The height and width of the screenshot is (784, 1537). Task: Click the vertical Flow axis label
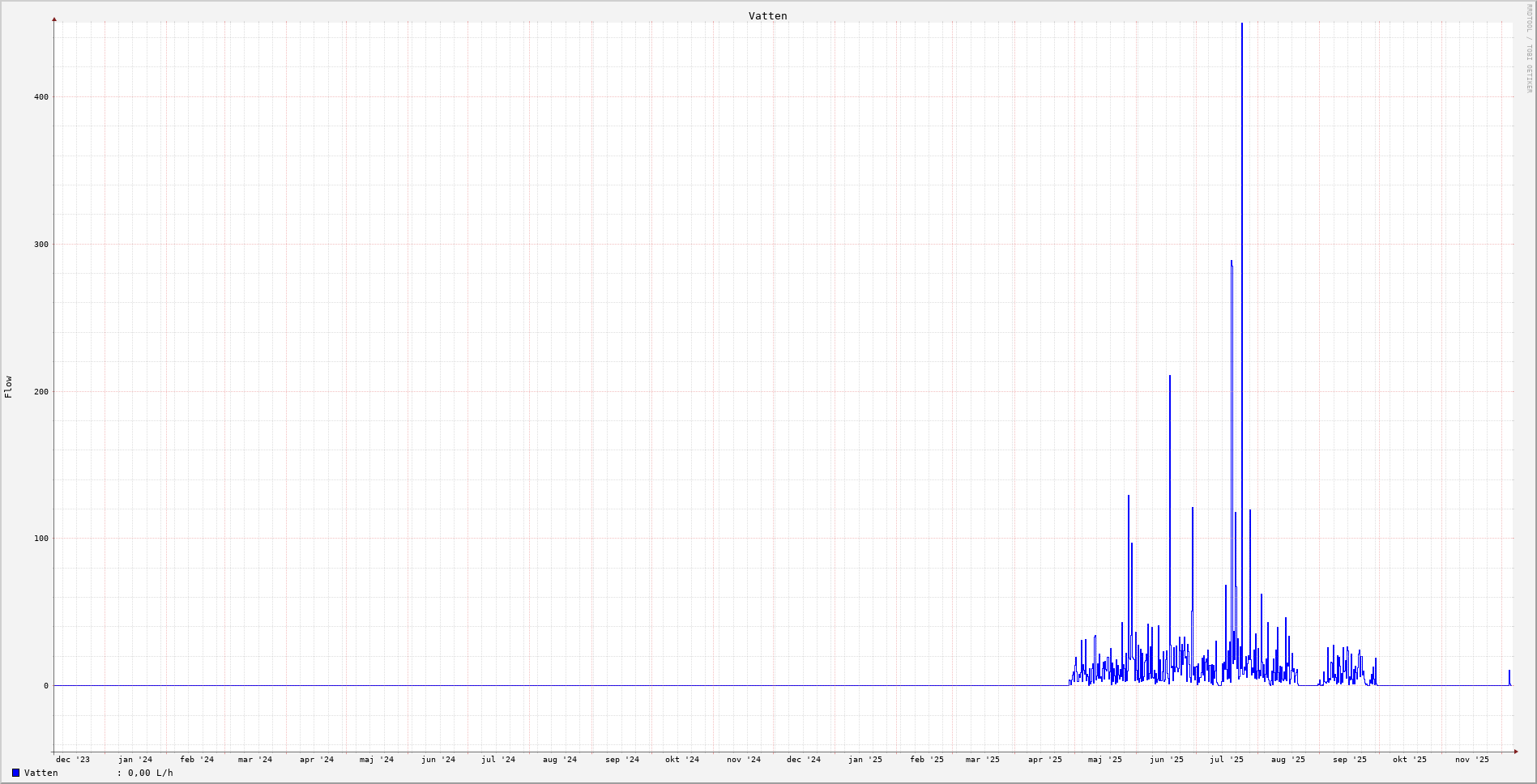(x=8, y=386)
